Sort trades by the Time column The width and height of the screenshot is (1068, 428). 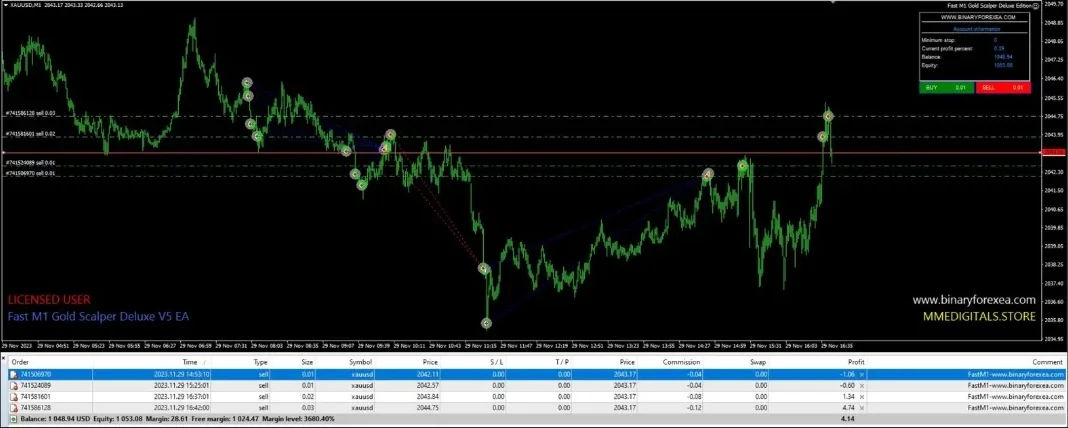coord(191,363)
